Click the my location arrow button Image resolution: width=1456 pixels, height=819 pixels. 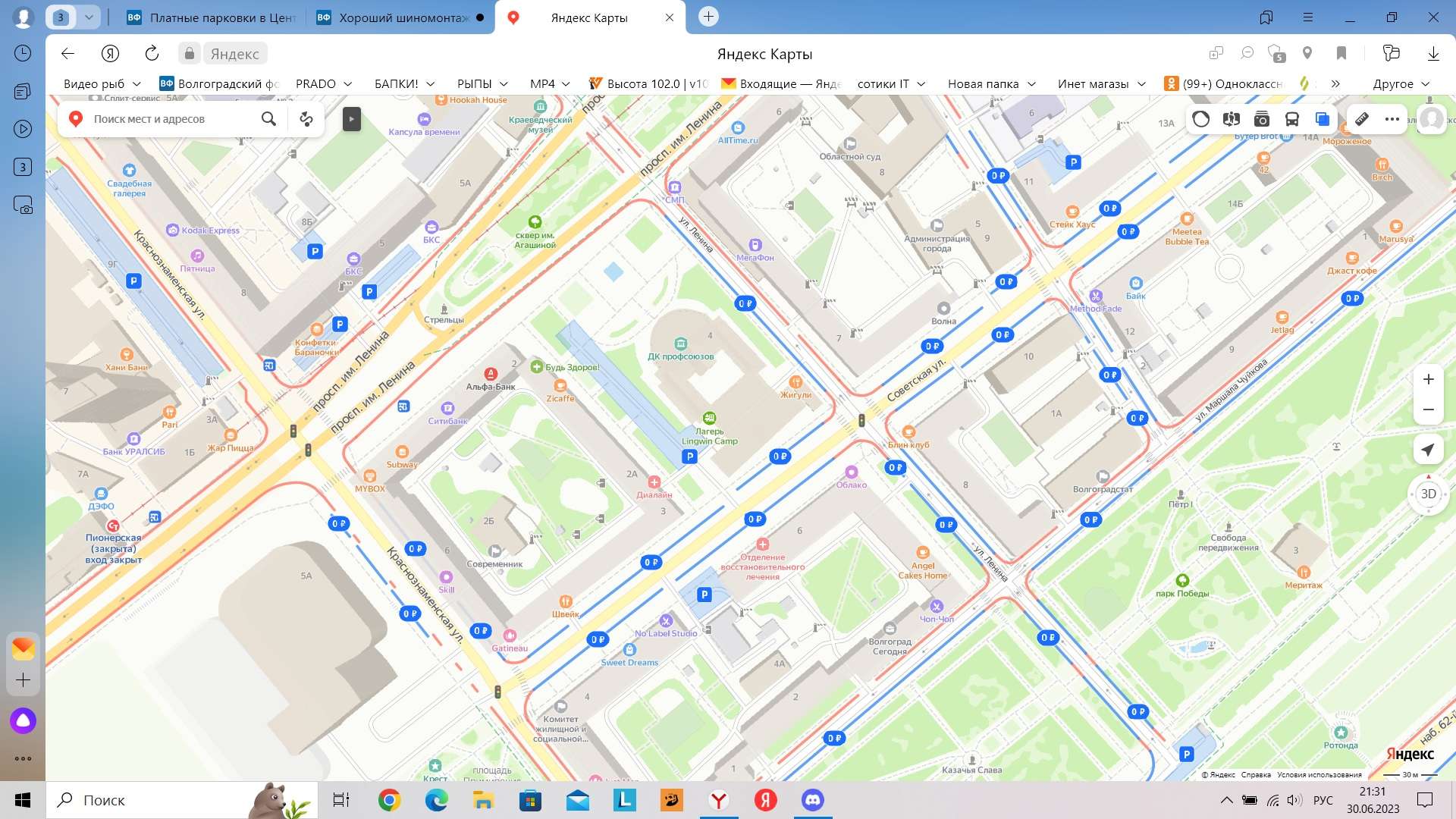[1428, 450]
